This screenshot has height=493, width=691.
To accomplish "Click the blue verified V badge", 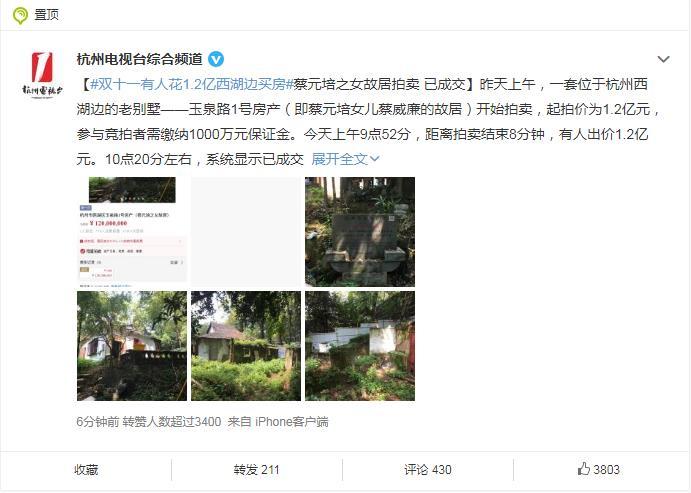I will (216, 59).
